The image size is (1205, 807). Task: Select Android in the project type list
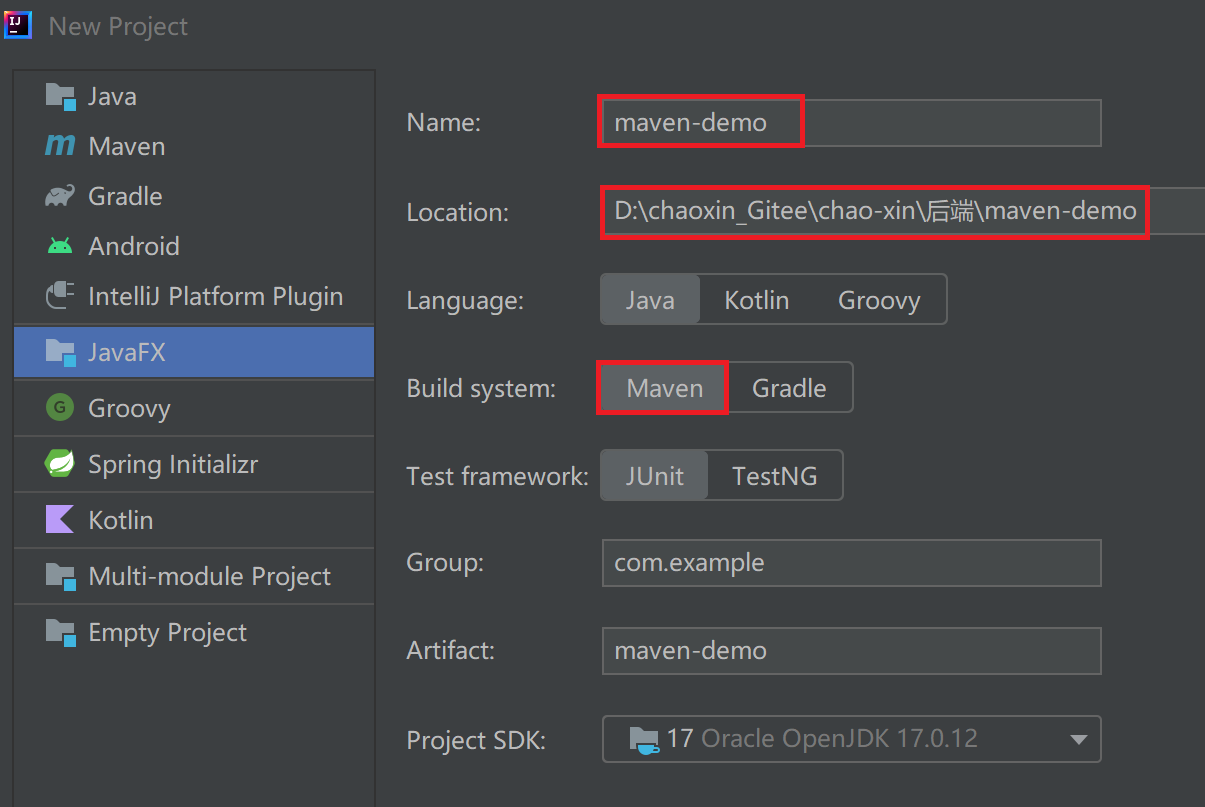tap(194, 246)
